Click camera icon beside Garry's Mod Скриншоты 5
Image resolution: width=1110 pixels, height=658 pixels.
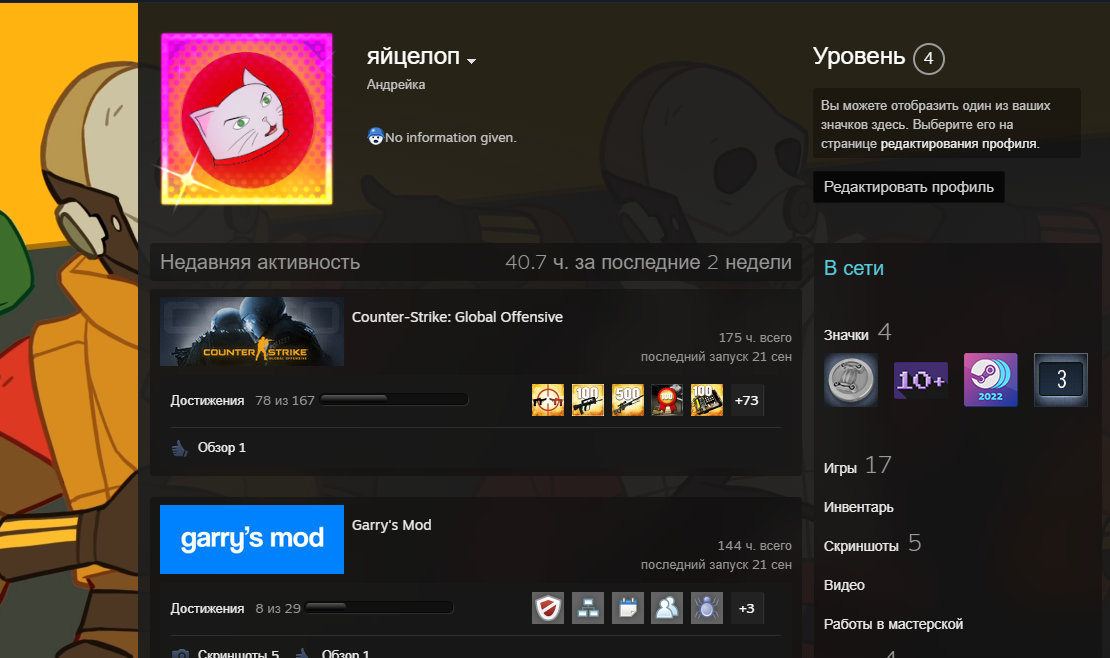181,653
